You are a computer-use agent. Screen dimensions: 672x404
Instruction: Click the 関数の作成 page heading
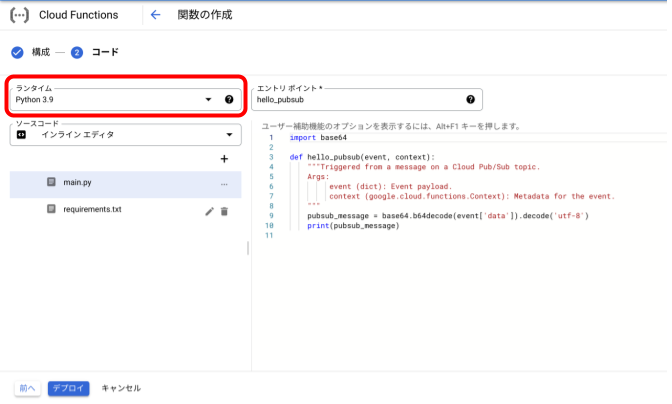(x=205, y=15)
